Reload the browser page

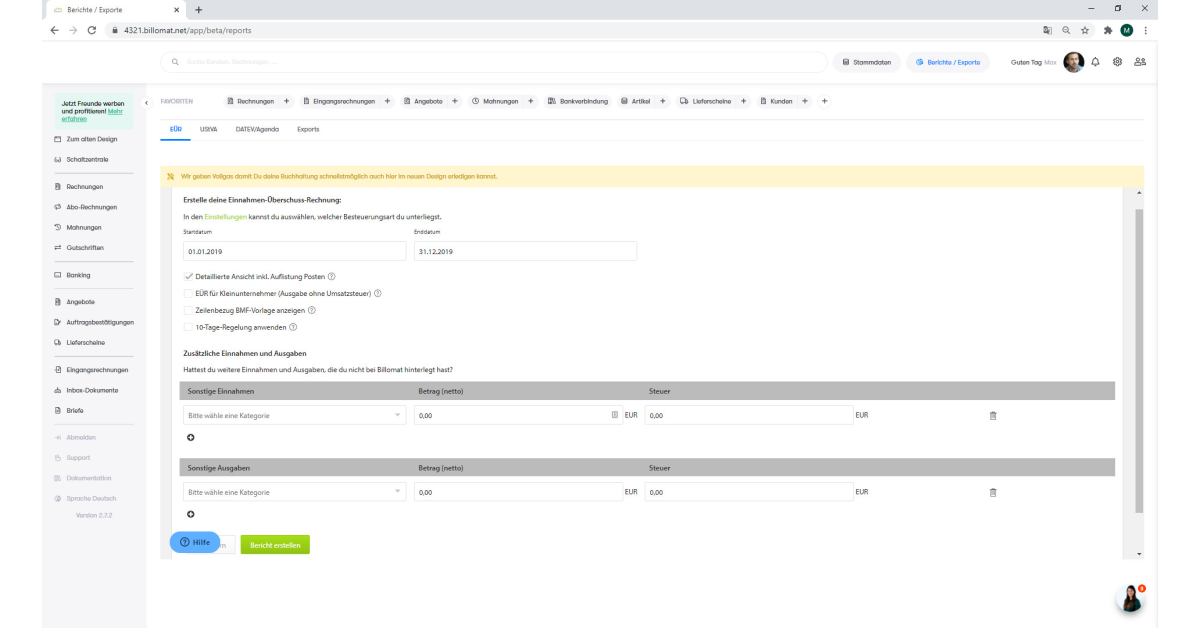(92, 30)
